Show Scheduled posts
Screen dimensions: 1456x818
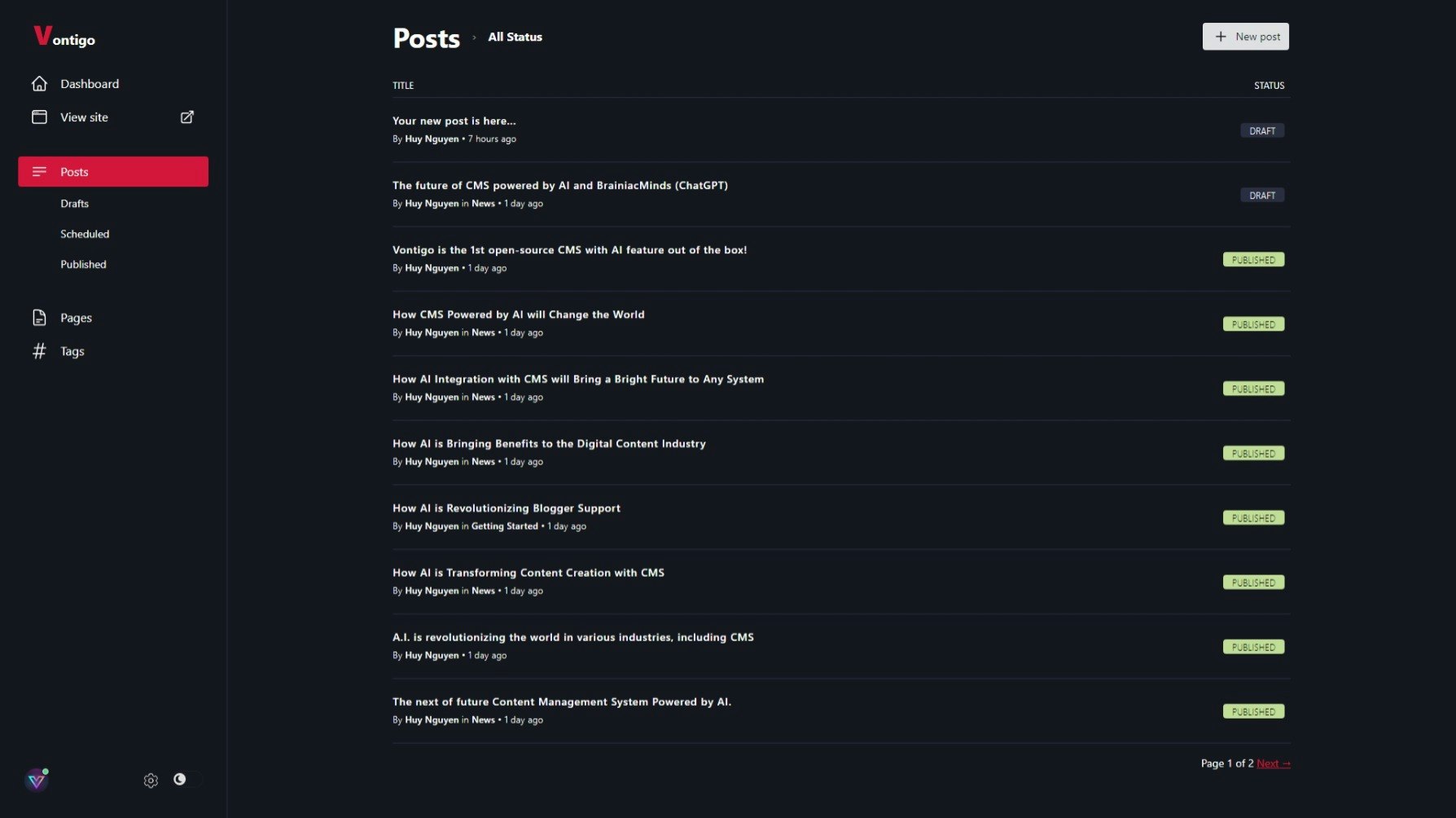(85, 234)
